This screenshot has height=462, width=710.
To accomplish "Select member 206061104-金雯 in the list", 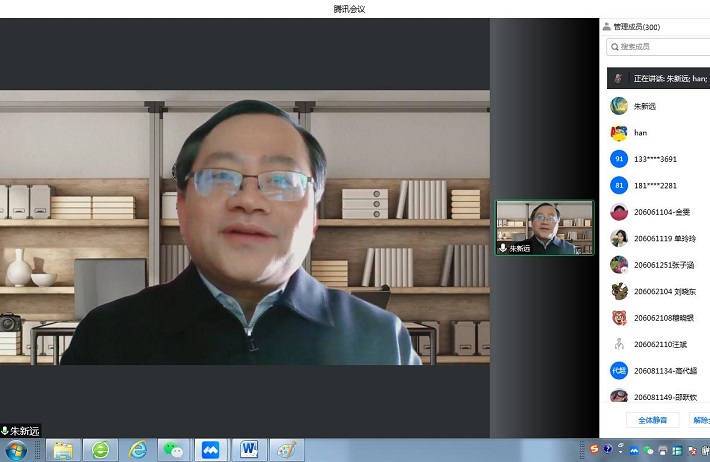I will click(661, 211).
